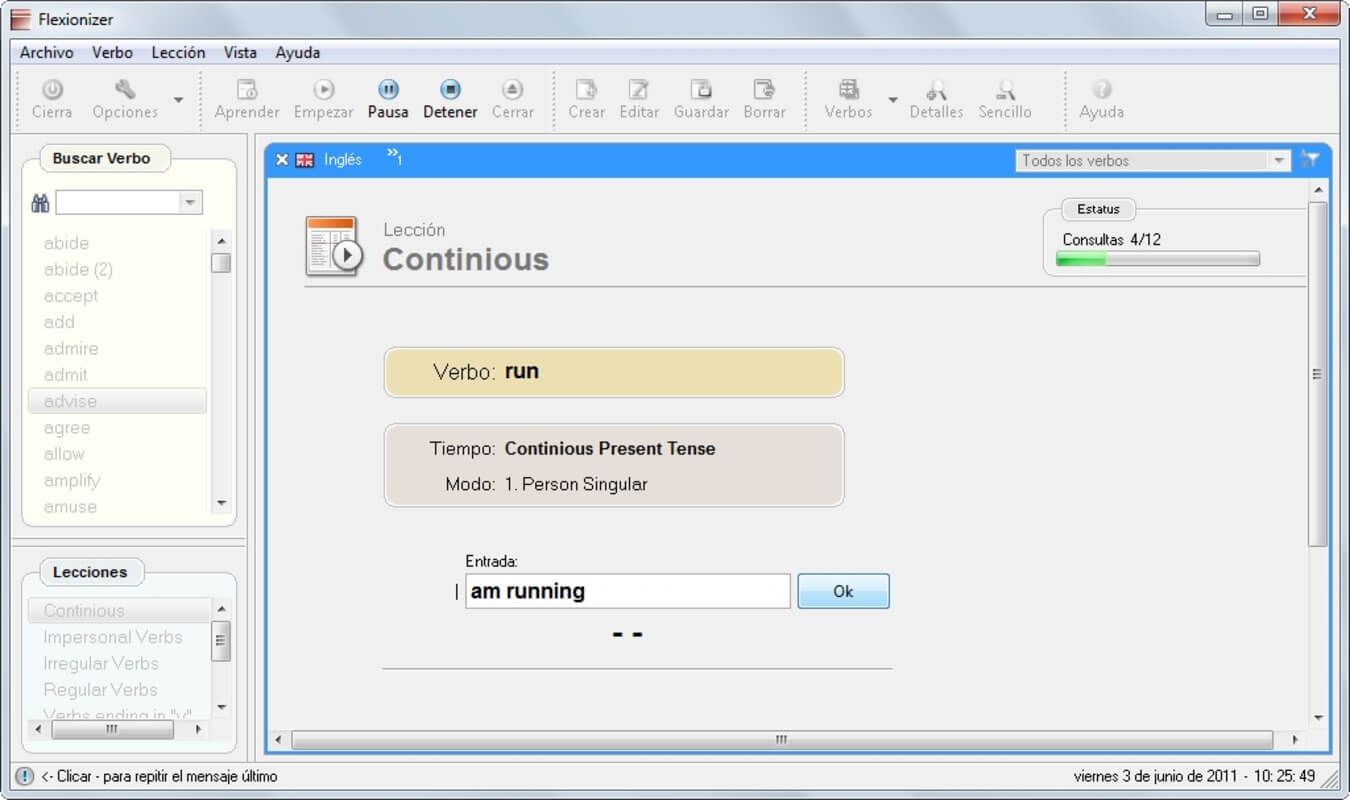Expand the Opciones dropdown arrow
This screenshot has width=1350, height=800.
[x=178, y=99]
